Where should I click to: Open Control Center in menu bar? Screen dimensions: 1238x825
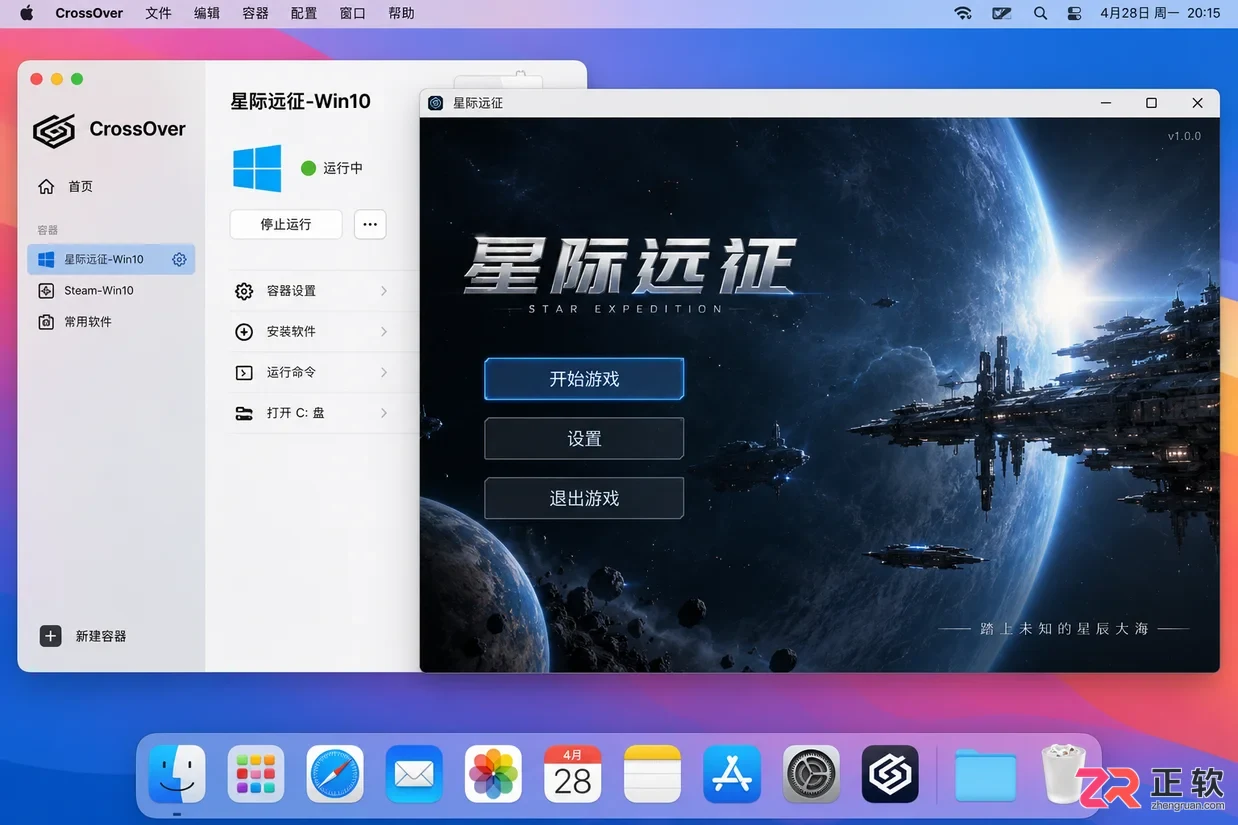[x=1075, y=13]
